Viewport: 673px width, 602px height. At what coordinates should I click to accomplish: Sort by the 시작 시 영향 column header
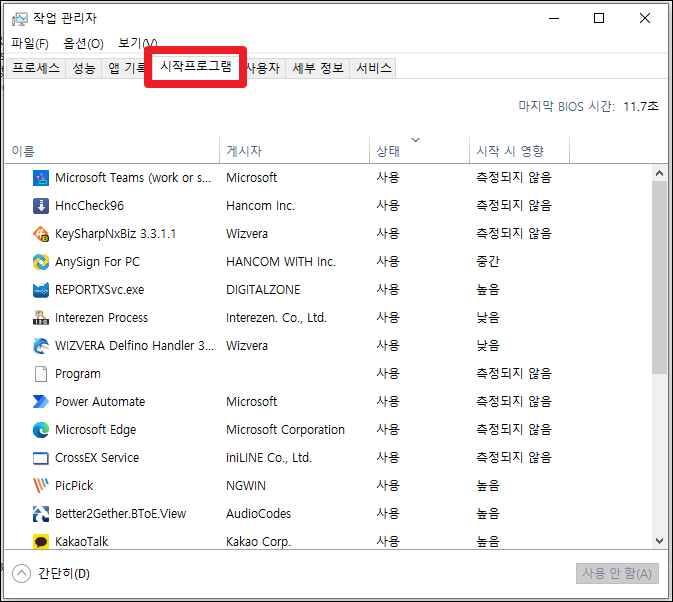coord(519,151)
